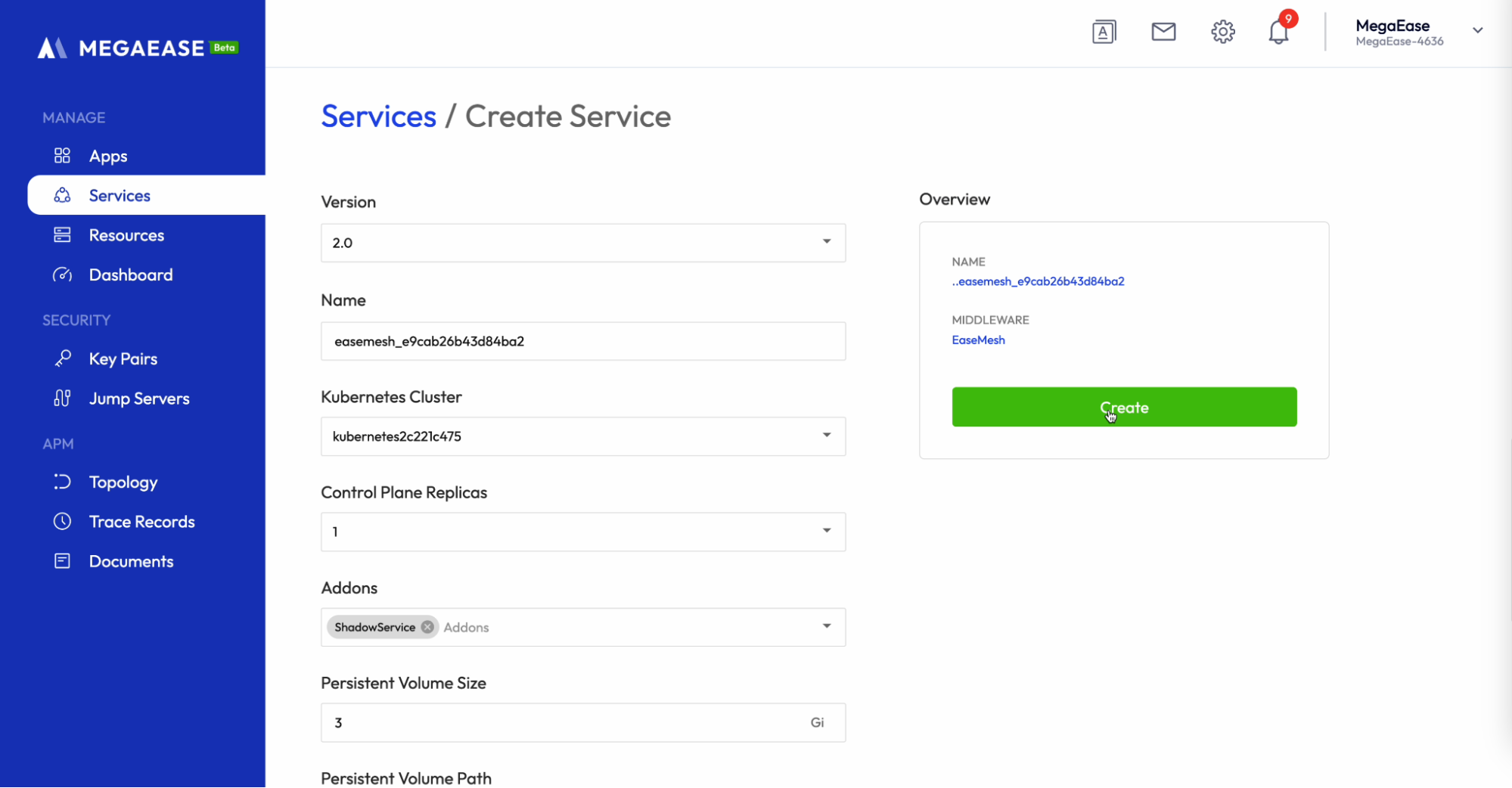Expand the Kubernetes Cluster dropdown
The width and height of the screenshot is (1512, 788).
[x=583, y=436]
